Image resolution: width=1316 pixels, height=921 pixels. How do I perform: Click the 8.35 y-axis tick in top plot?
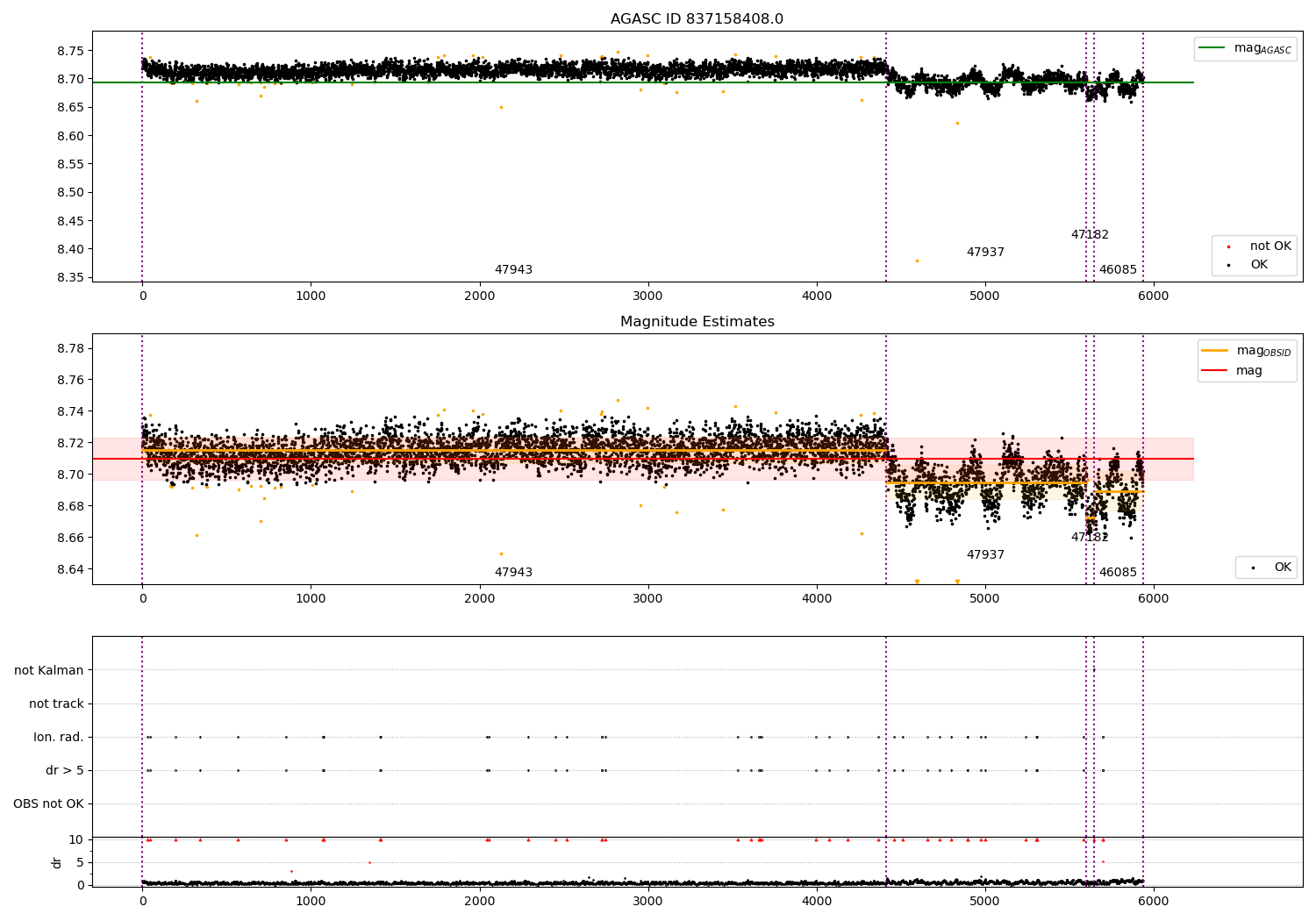point(70,278)
